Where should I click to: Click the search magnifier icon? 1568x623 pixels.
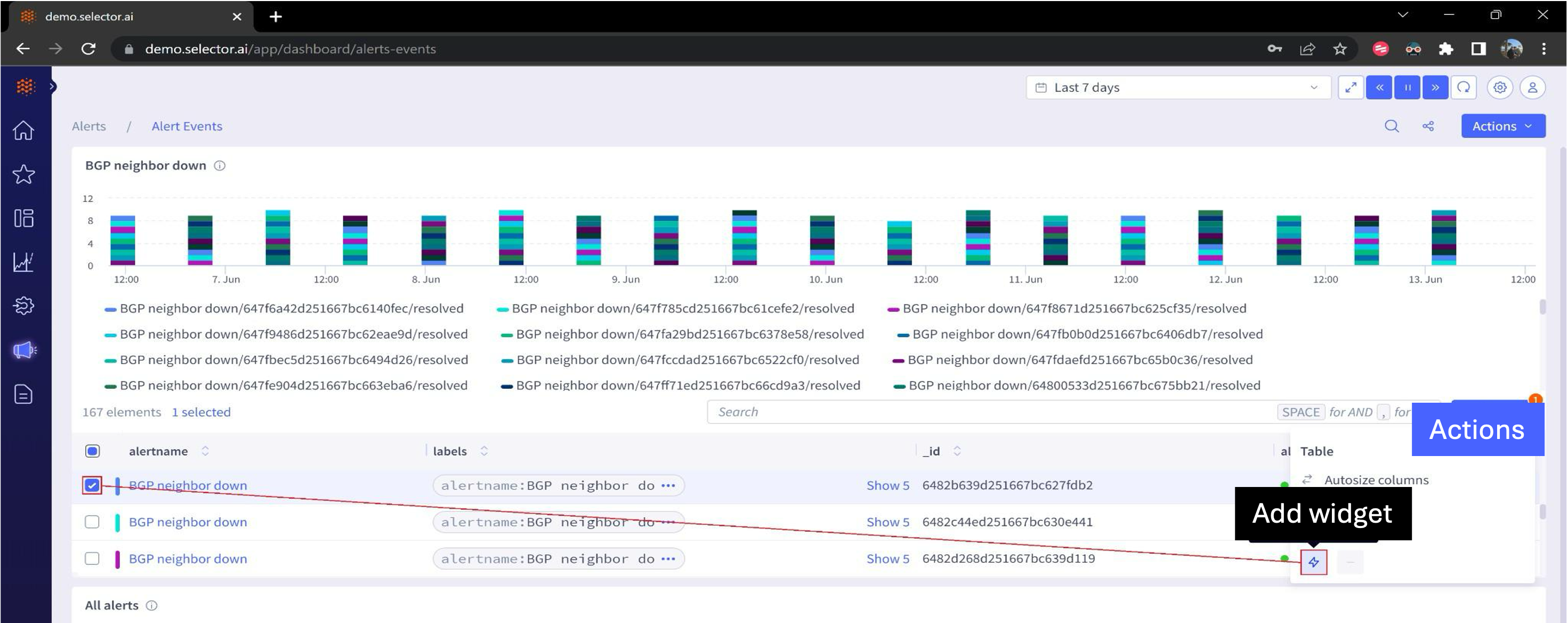[x=1392, y=126]
